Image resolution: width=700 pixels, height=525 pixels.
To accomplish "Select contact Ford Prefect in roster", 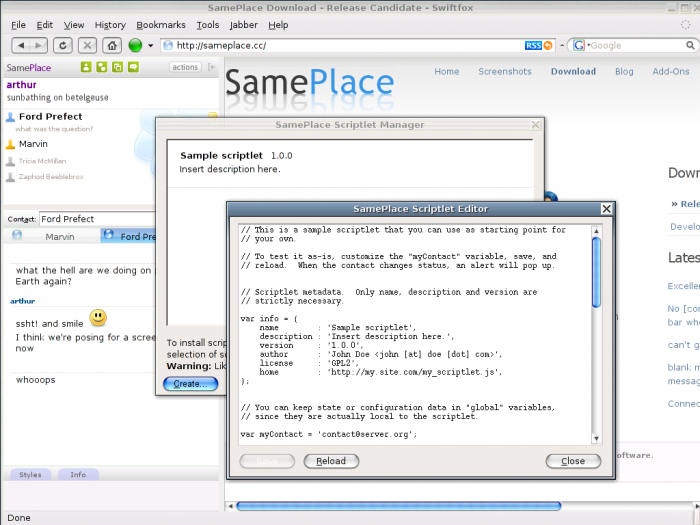I will [x=50, y=117].
